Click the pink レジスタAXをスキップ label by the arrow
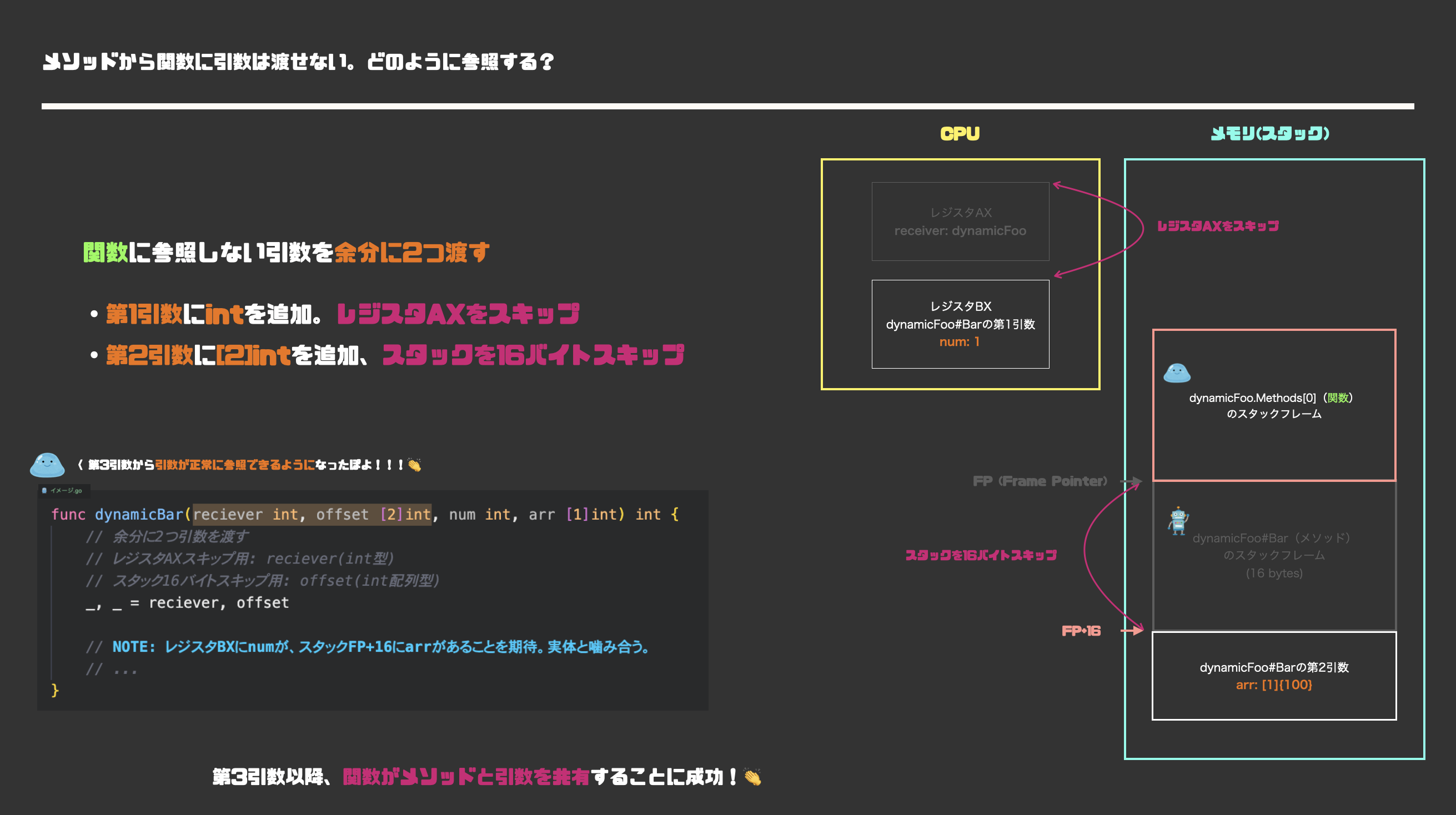1456x815 pixels. [1217, 226]
